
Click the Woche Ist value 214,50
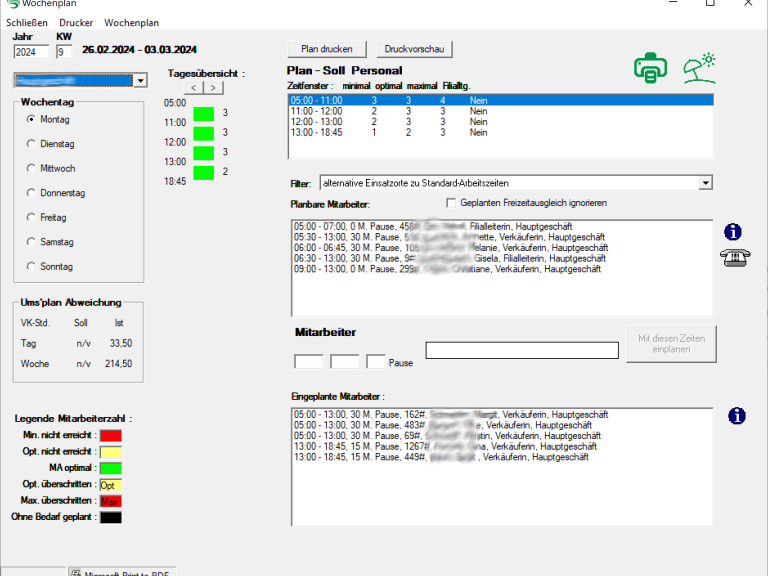119,364
